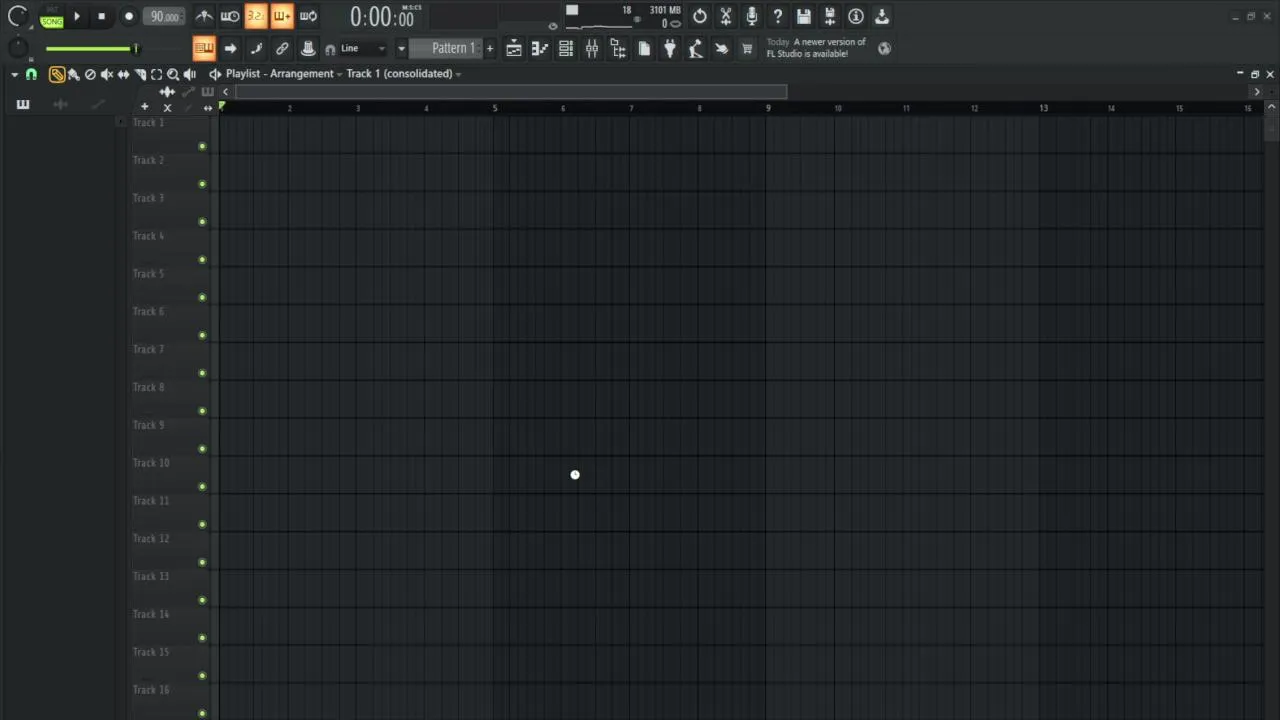The height and width of the screenshot is (720, 1280).
Task: Toggle wait for input before playing
Action: pyautogui.click(x=230, y=16)
